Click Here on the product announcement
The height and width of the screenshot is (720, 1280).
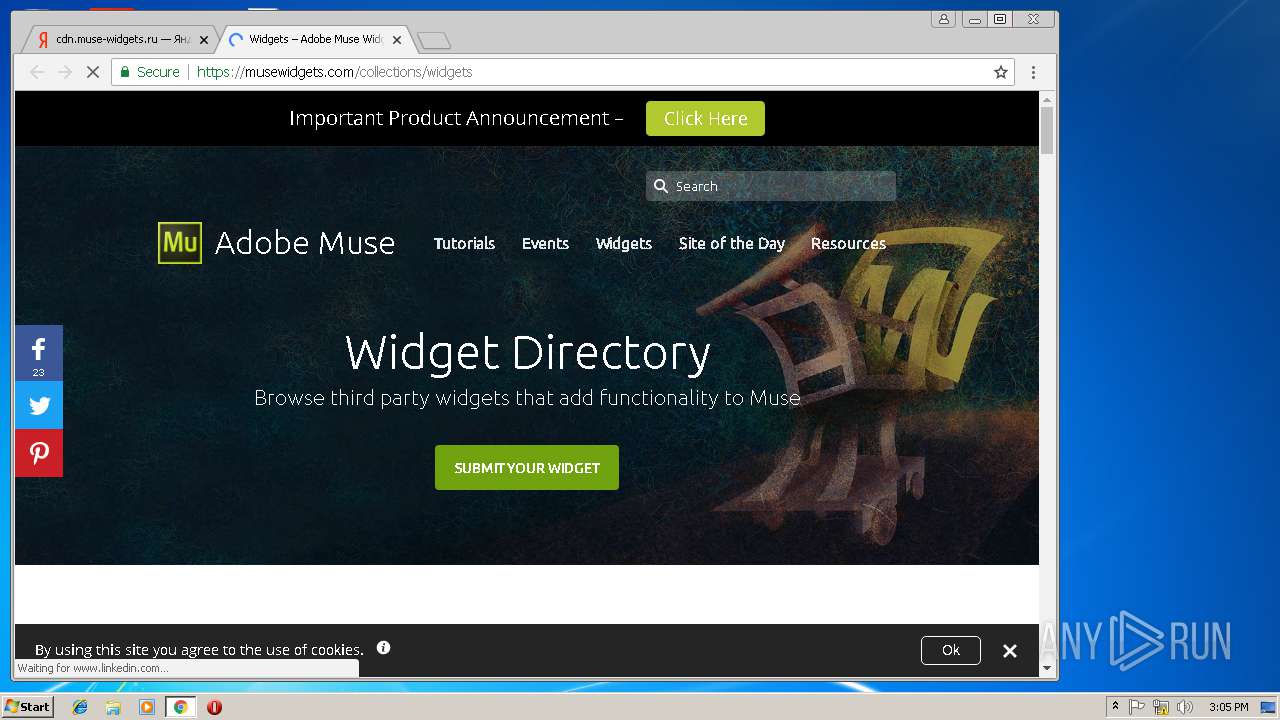(x=705, y=118)
